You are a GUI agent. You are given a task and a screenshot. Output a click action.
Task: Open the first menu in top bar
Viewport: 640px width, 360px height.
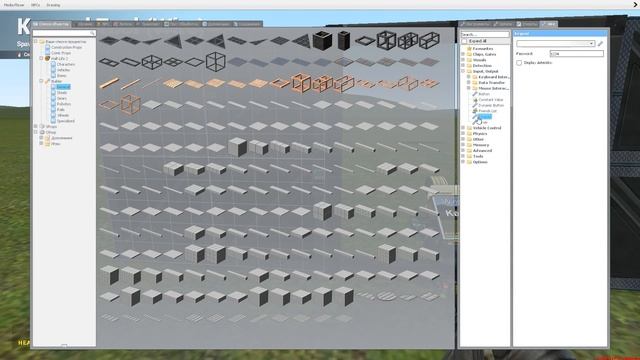[14, 5]
